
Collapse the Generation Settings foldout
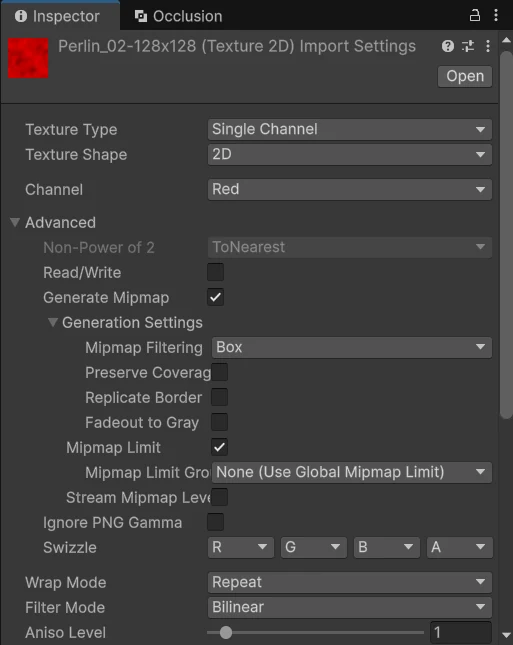[52, 322]
